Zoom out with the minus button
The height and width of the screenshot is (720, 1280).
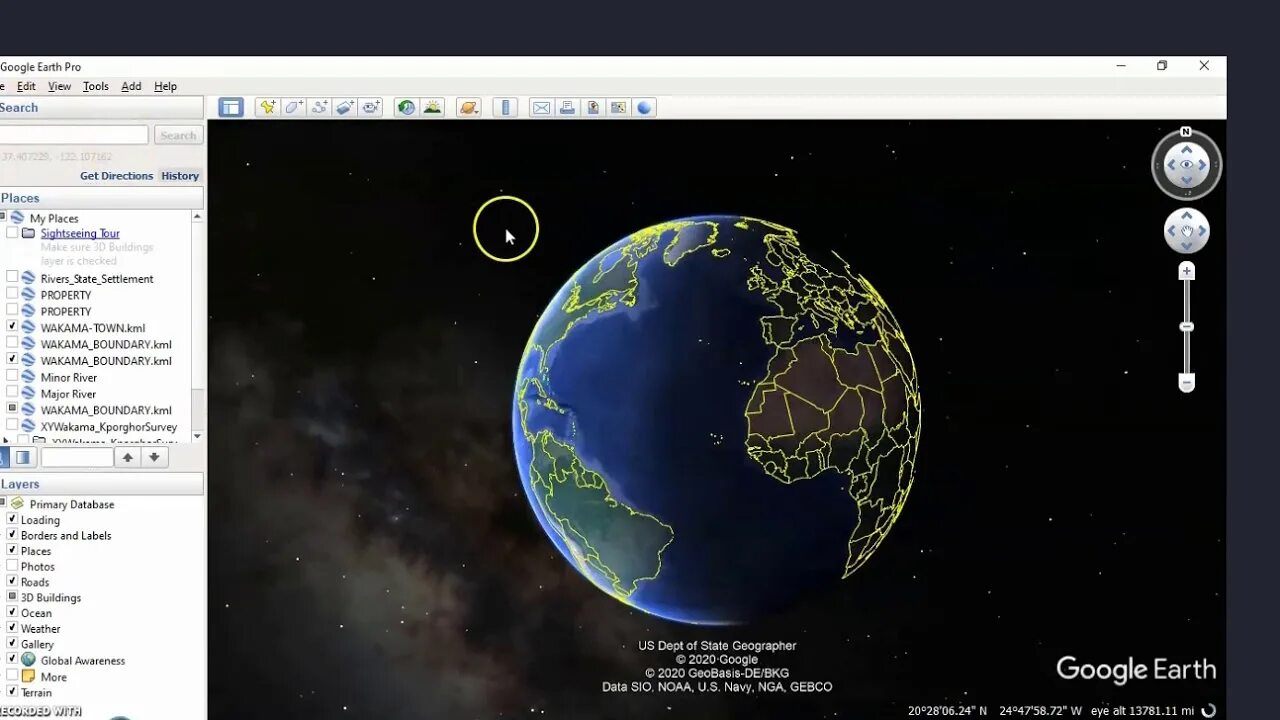pos(1187,383)
